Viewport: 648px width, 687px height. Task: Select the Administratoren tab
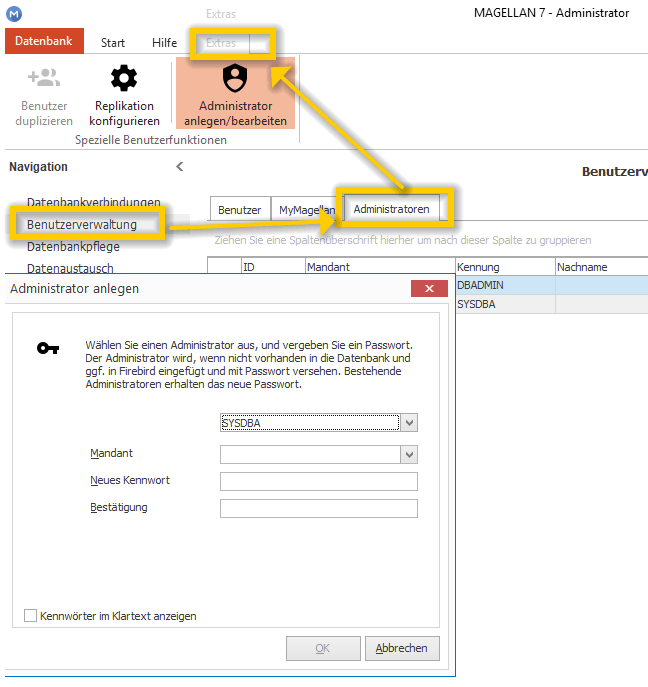pyautogui.click(x=392, y=209)
